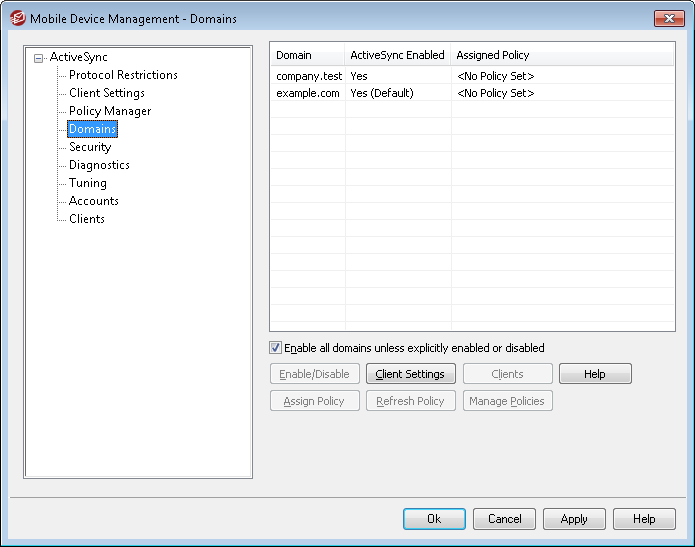Collapse the ActiveSync tree node
The height and width of the screenshot is (547, 695).
(38, 58)
